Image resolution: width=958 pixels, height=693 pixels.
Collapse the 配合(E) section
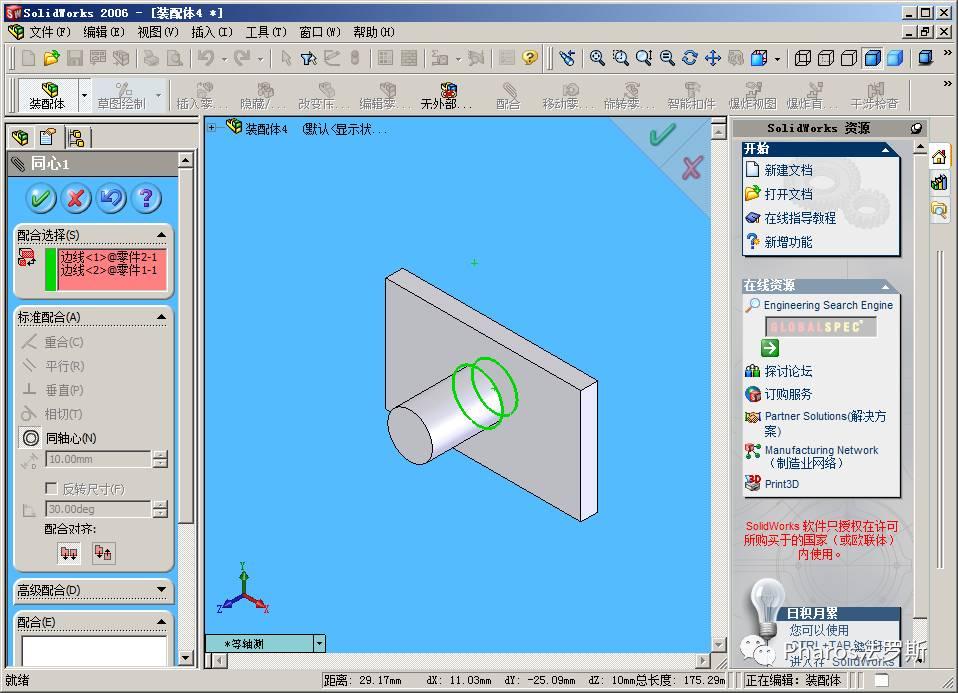click(161, 622)
